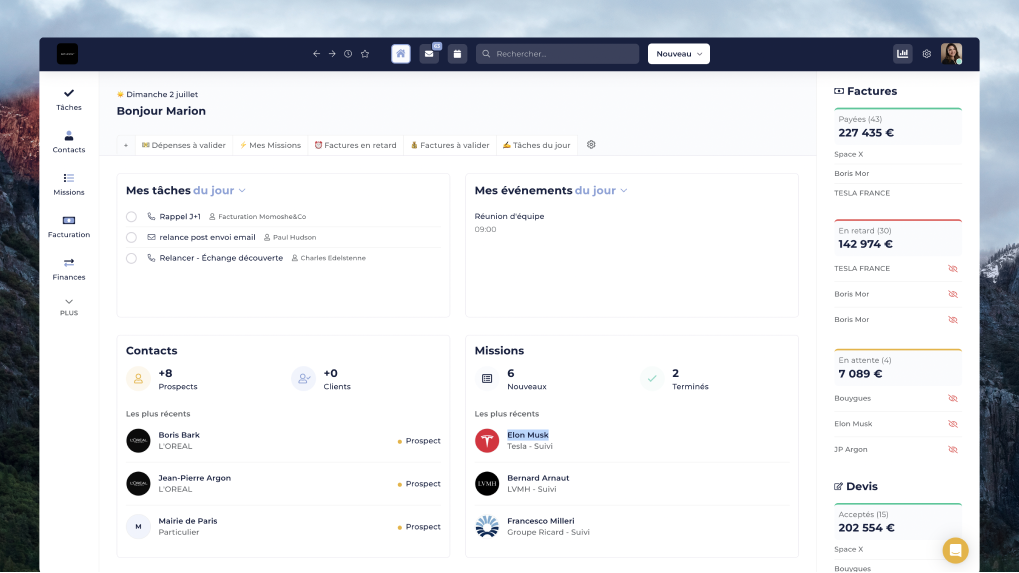Open En attente (4) invoices card
Screen dimensions: 1019x573
[897, 367]
